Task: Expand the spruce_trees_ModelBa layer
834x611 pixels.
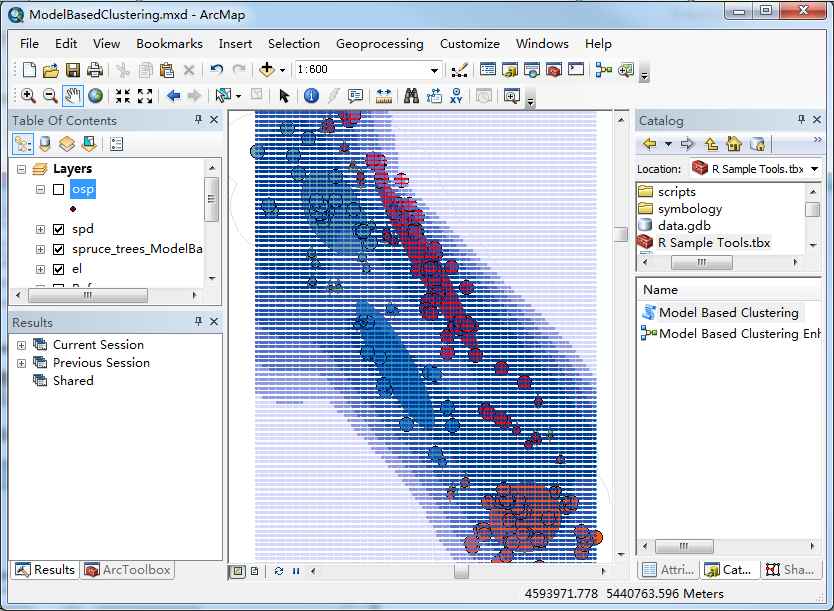Action: point(40,249)
